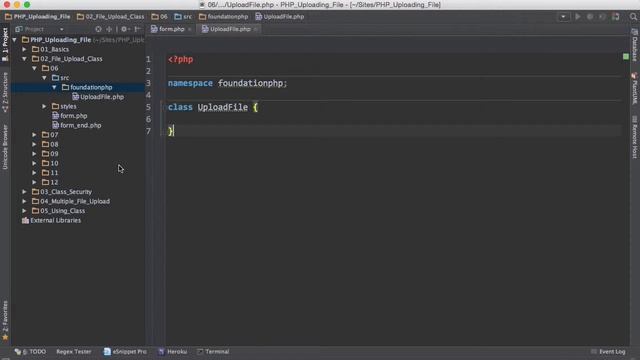The image size is (640, 360).
Task: Collapse the 02_File_Upload_Class folder arrow
Action: point(24,59)
